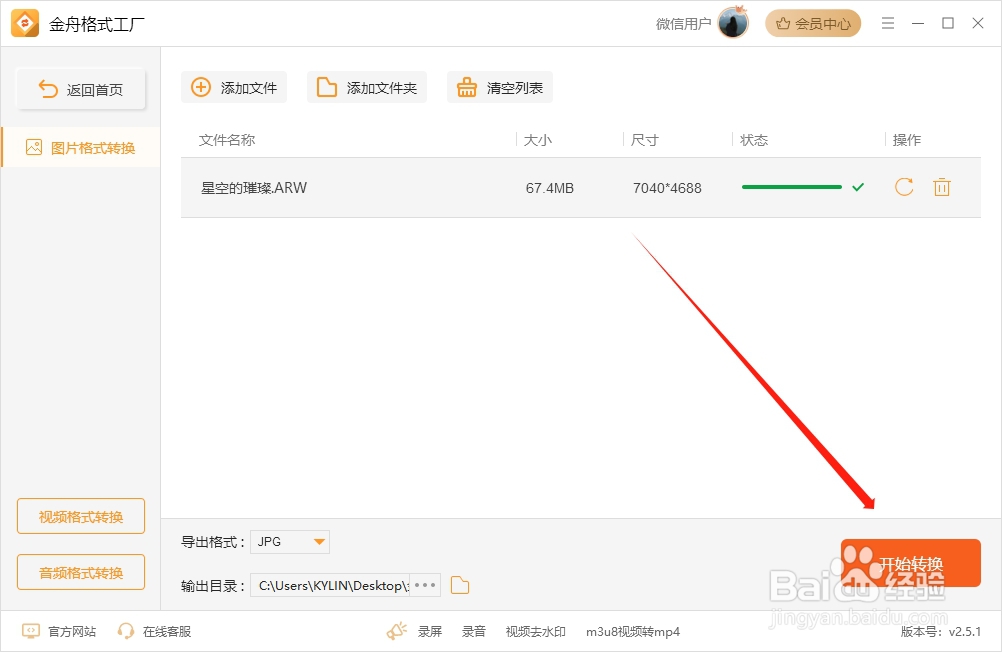1002x652 pixels.
Task: Click the green conversion progress bar
Action: [x=791, y=187]
